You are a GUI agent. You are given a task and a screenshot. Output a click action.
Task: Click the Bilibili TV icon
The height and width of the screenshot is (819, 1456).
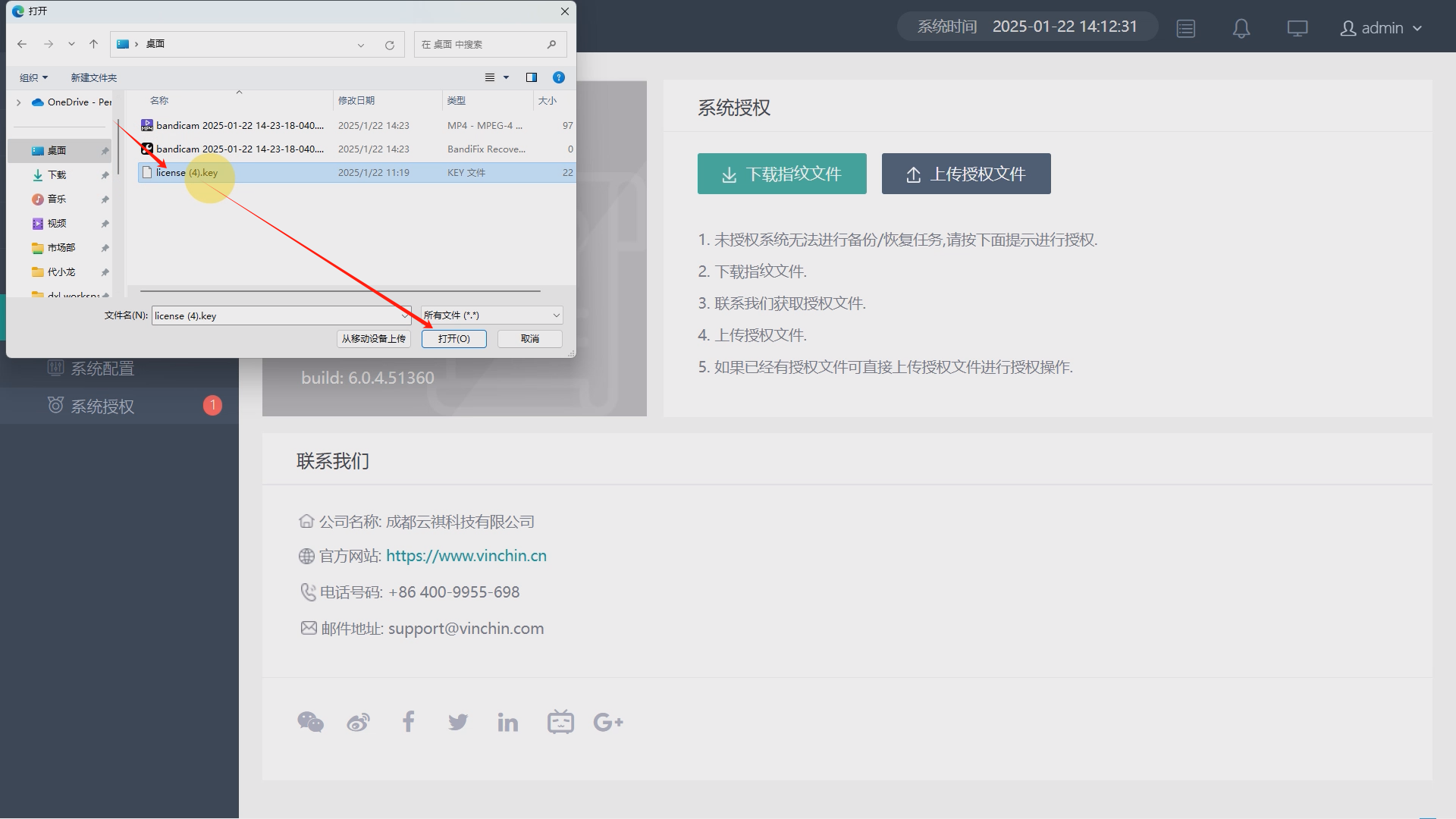(x=560, y=722)
